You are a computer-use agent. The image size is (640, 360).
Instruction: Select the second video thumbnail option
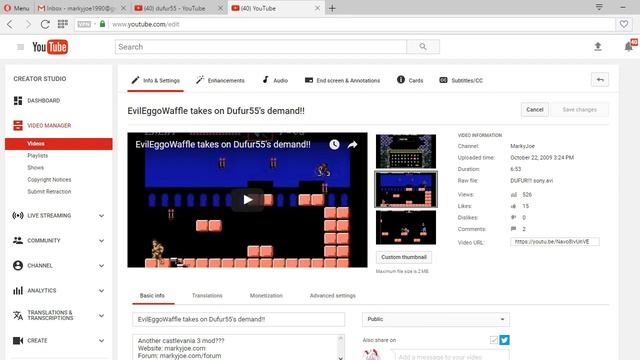pyautogui.click(x=406, y=189)
